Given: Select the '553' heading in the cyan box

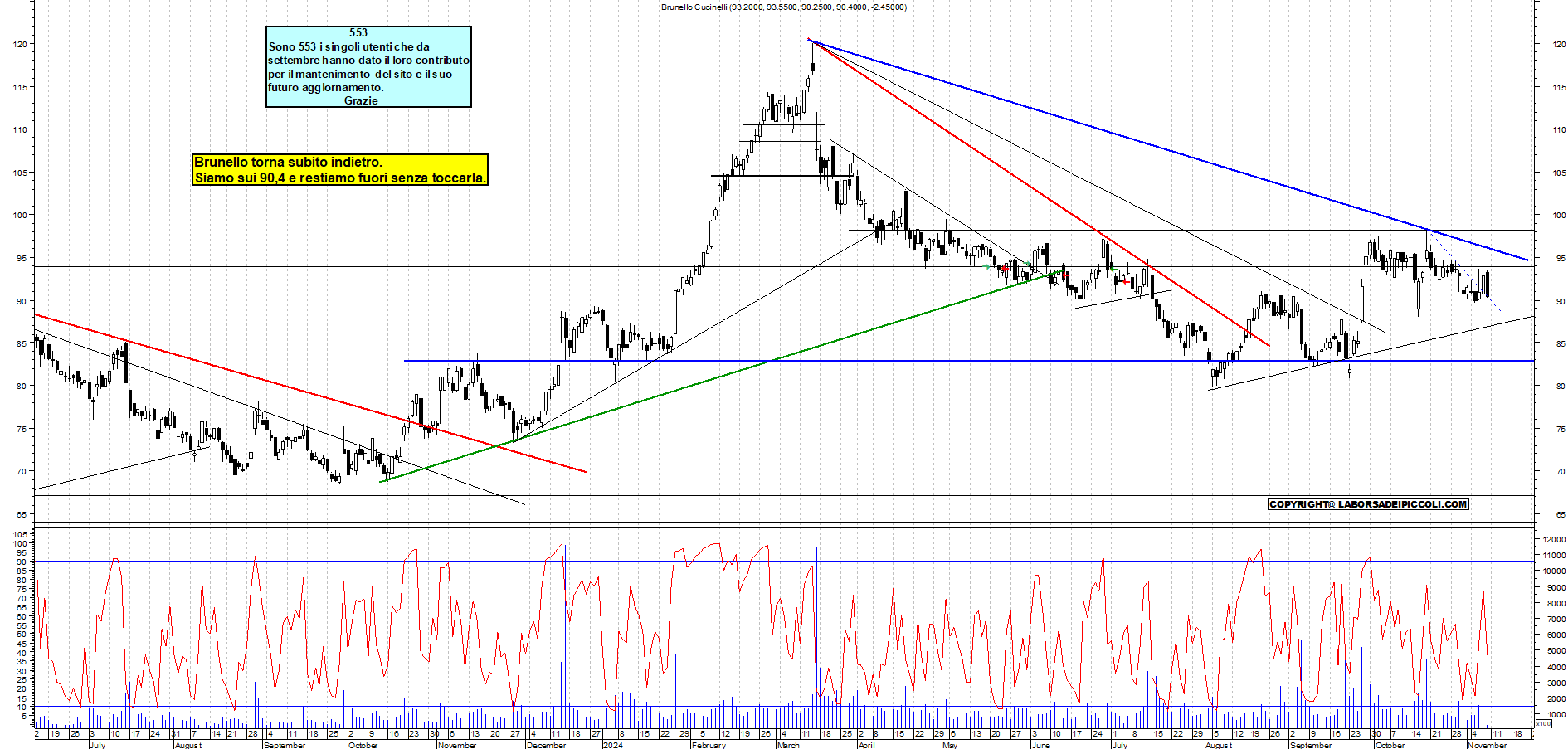Looking at the screenshot, I should [358, 32].
